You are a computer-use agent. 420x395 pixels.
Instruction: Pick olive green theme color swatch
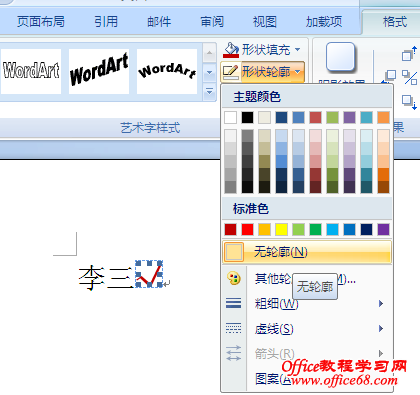[x=332, y=117]
